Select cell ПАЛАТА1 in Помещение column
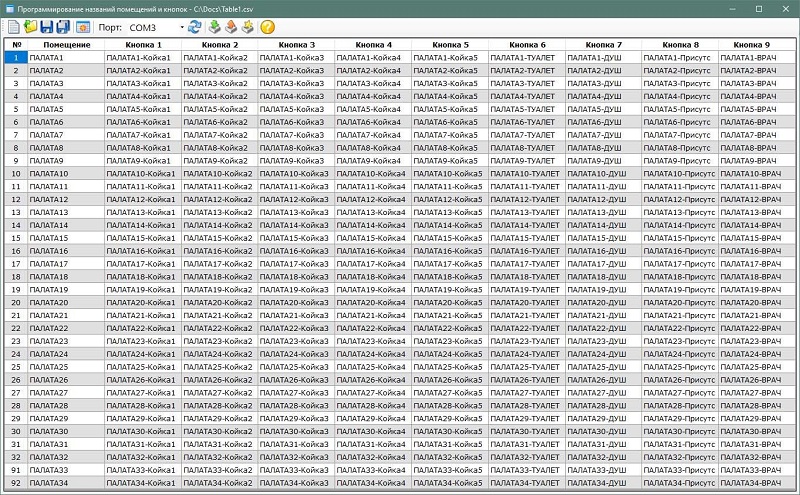800x495 pixels. pyautogui.click(x=66, y=58)
